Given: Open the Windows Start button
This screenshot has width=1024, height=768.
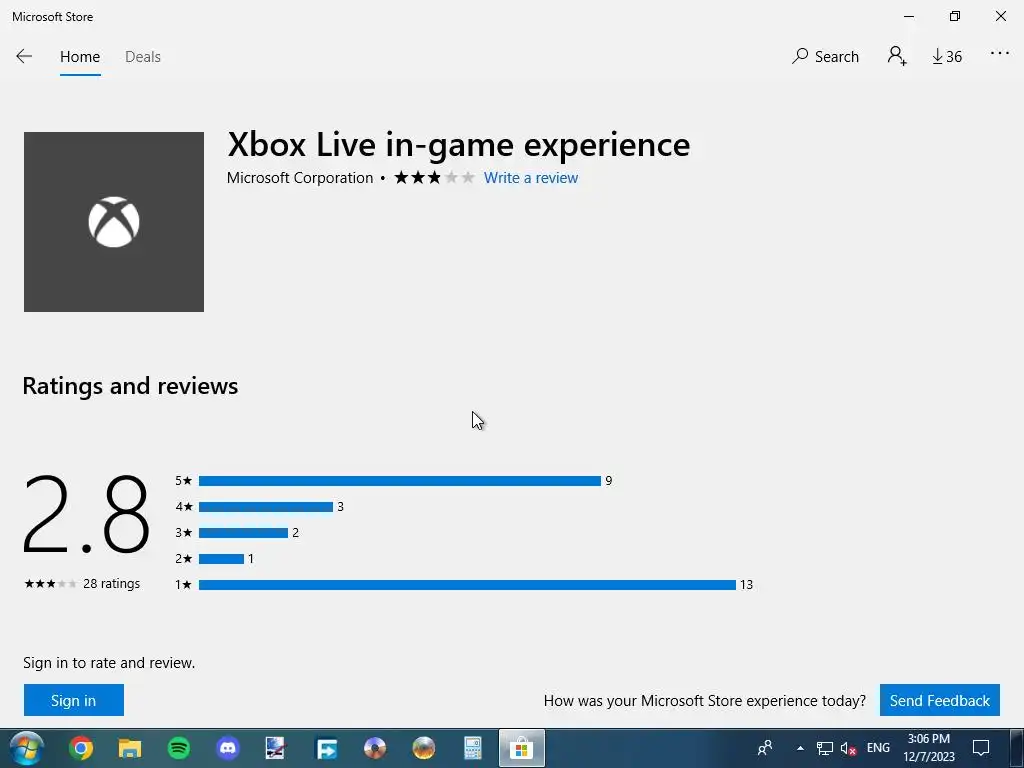Looking at the screenshot, I should (x=26, y=748).
